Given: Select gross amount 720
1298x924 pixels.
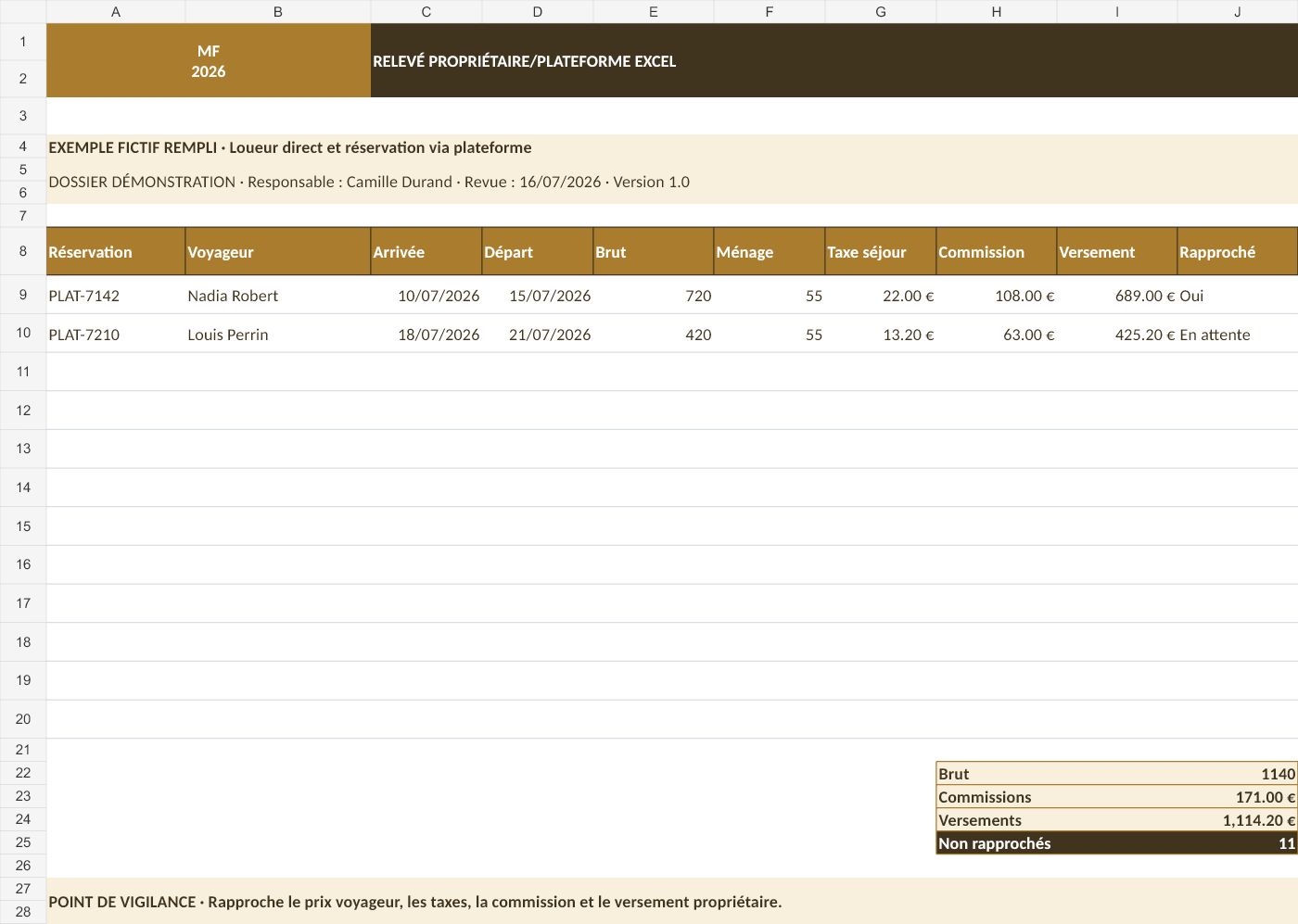Looking at the screenshot, I should [x=654, y=296].
